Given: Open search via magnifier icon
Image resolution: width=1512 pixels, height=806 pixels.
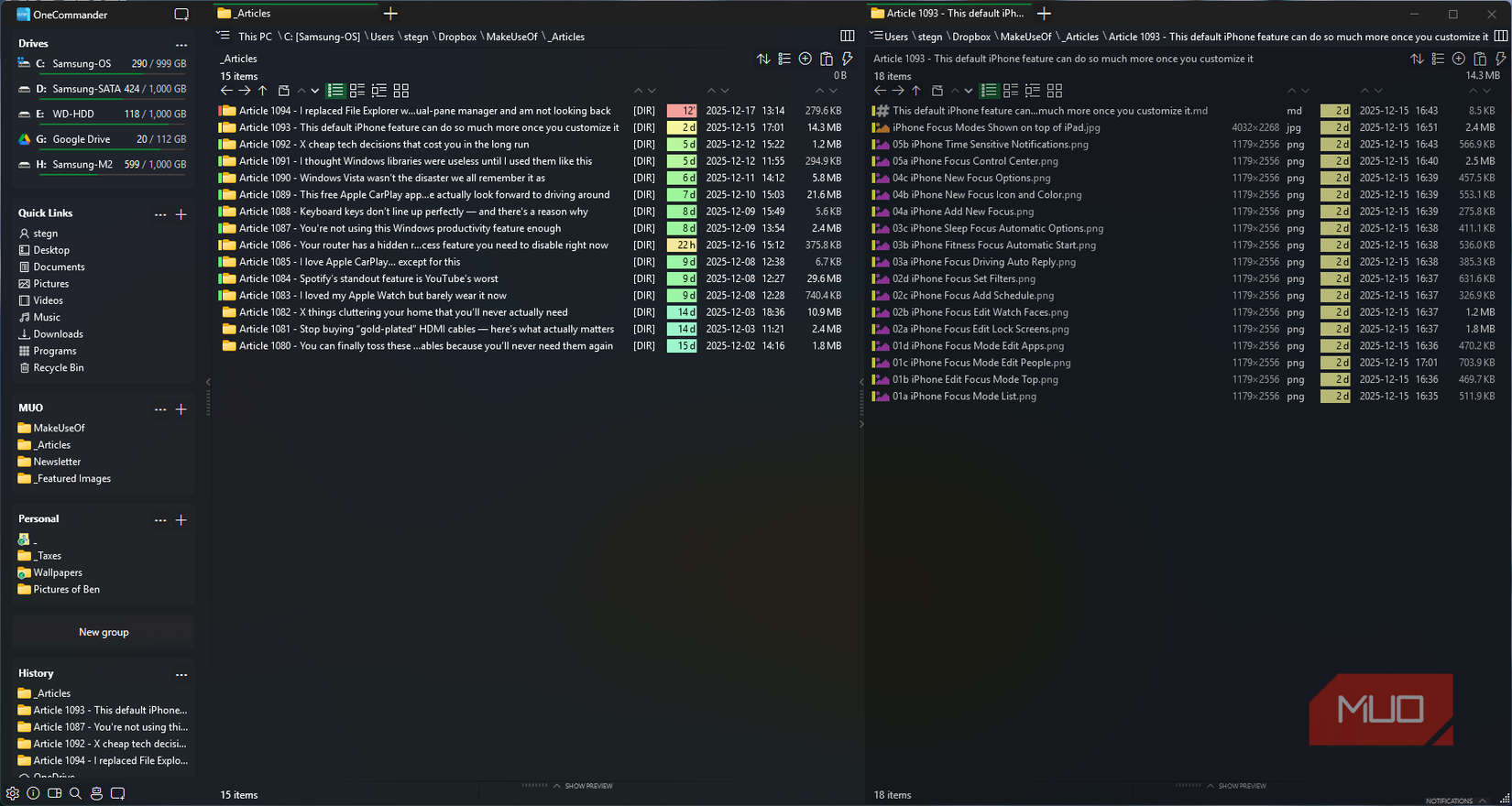Looking at the screenshot, I should (x=75, y=793).
